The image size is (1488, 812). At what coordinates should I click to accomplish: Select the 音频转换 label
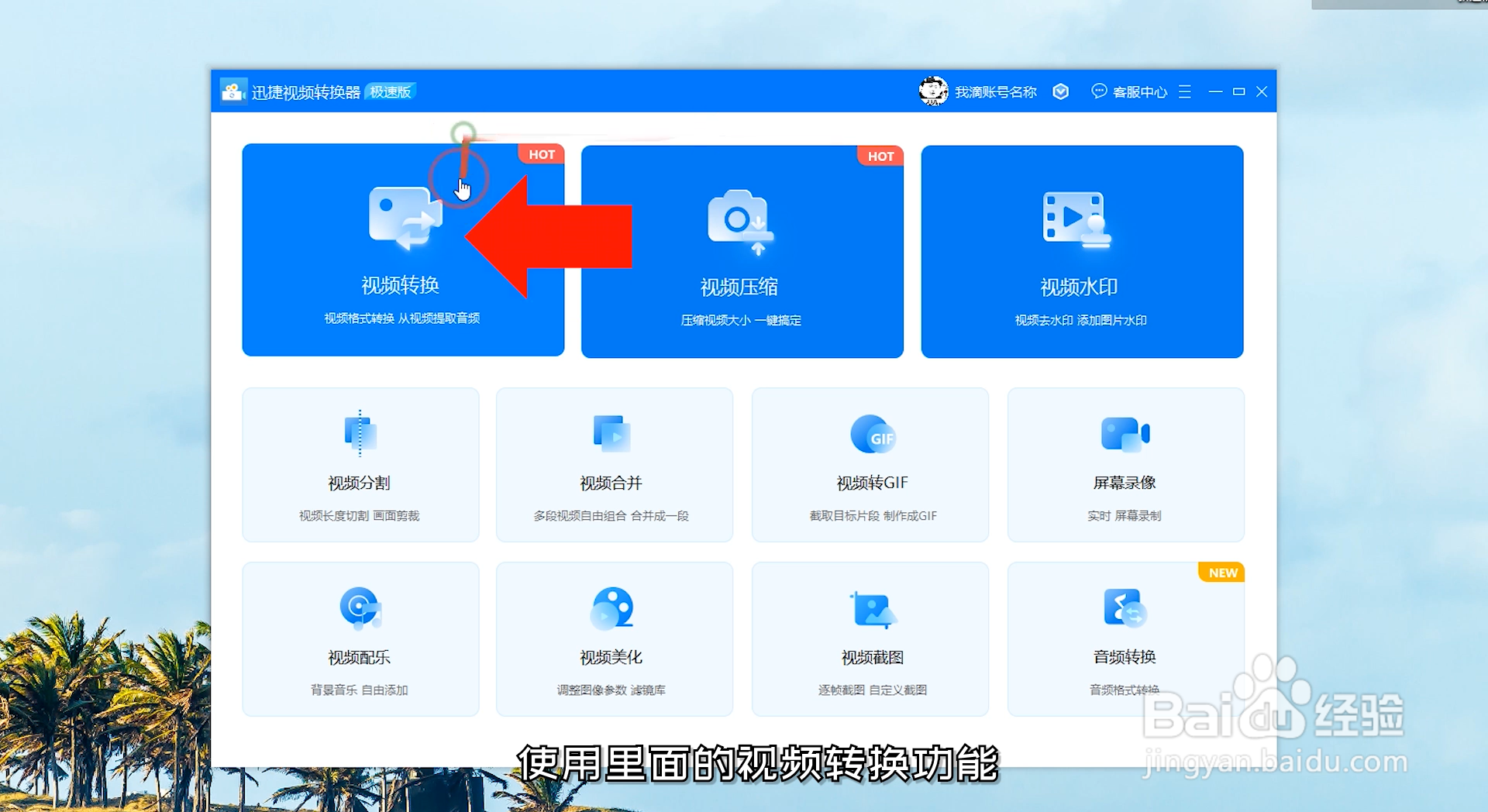(1125, 657)
